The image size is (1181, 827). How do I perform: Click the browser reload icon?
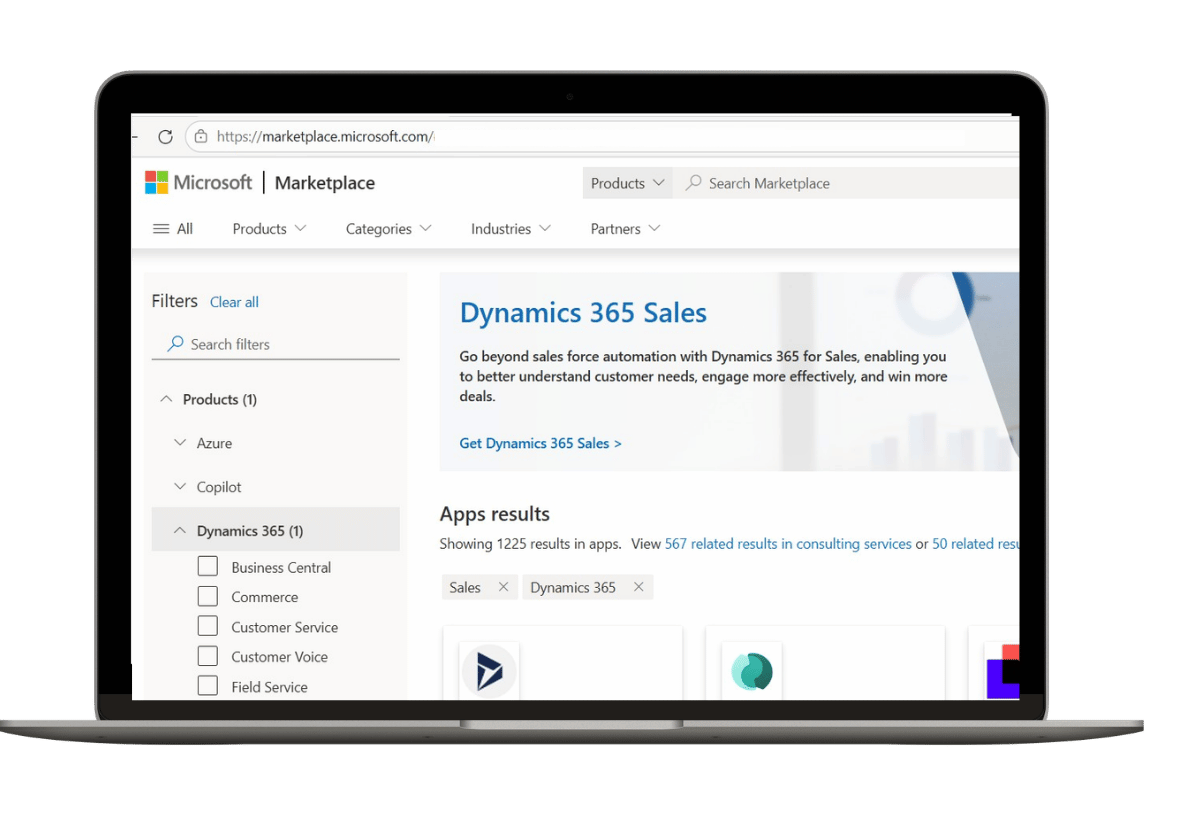point(166,137)
